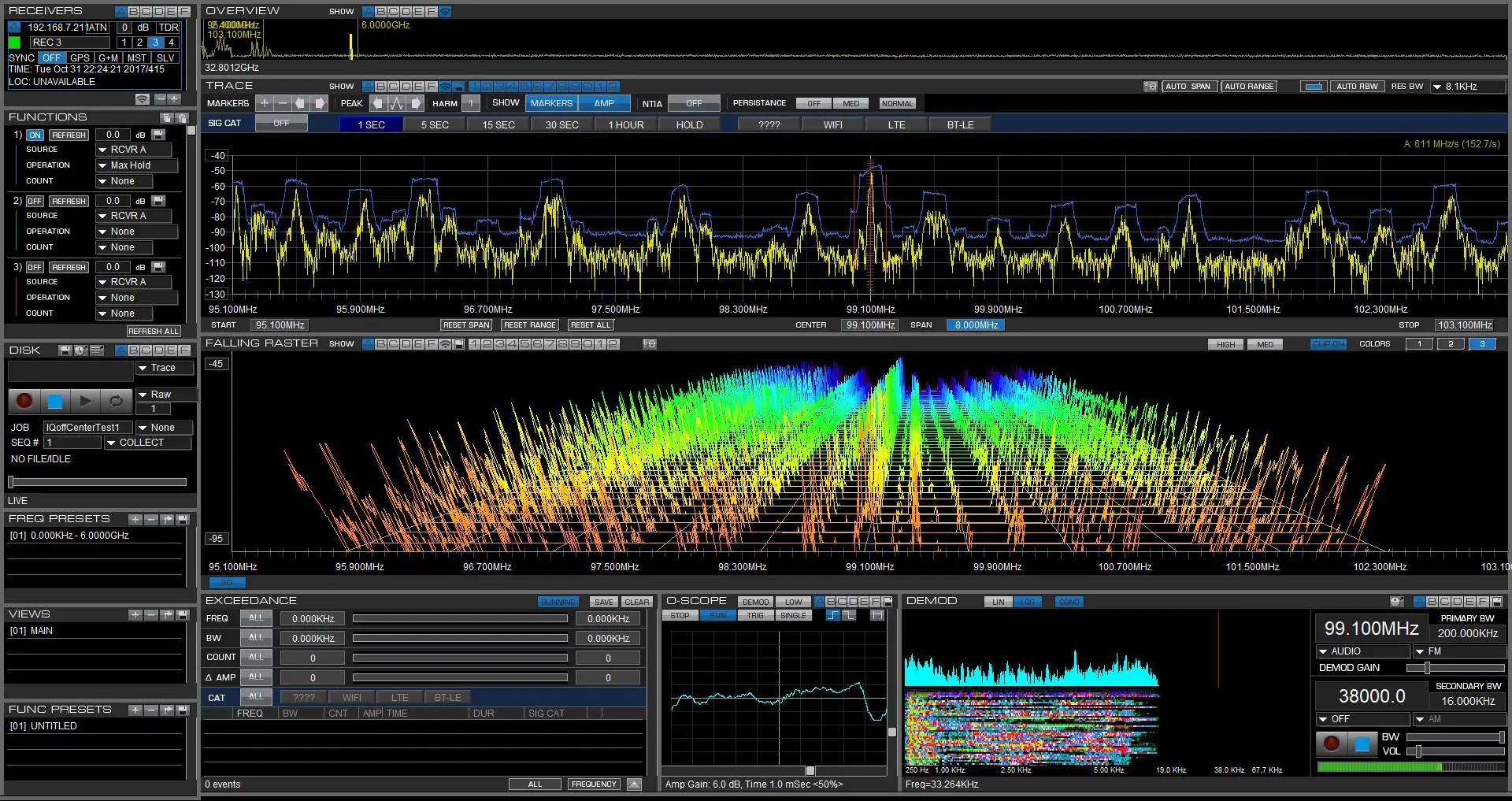Save function presets with floppy icon
The height and width of the screenshot is (801, 1512).
pyautogui.click(x=183, y=710)
